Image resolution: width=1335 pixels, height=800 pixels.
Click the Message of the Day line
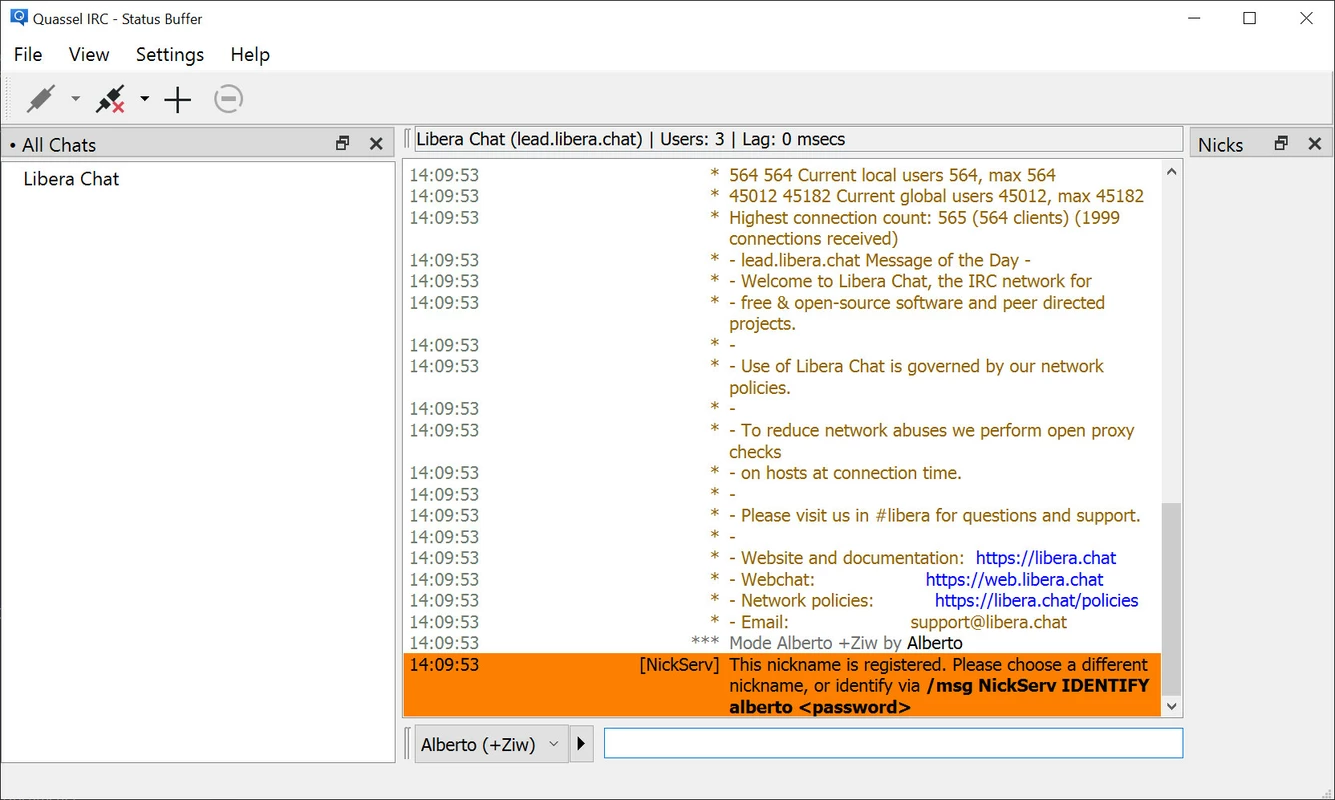(x=880, y=260)
